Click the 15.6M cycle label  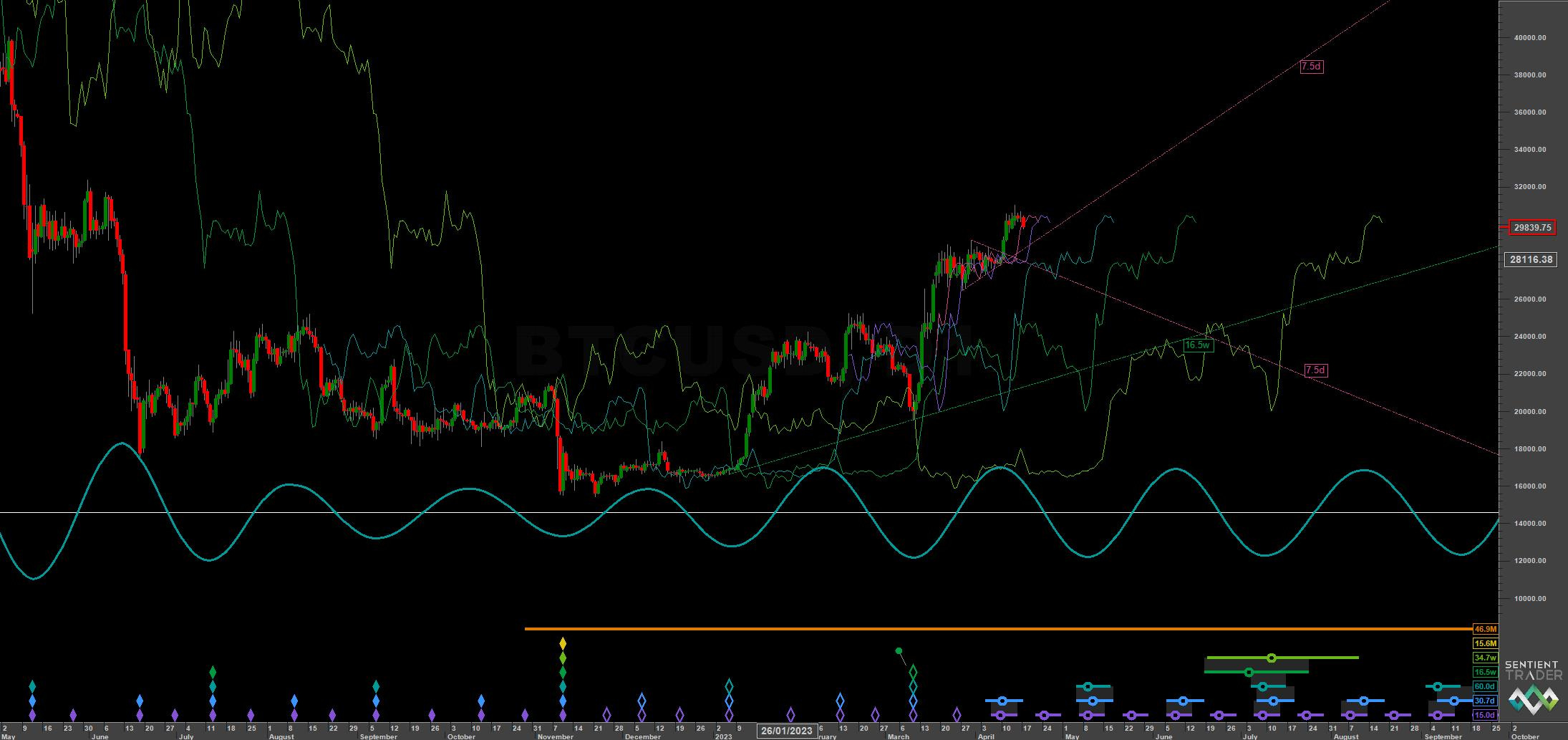[x=1486, y=643]
